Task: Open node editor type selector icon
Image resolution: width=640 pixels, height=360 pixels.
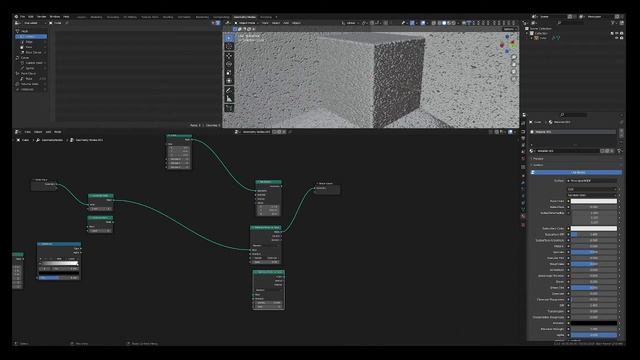Action: [18, 132]
